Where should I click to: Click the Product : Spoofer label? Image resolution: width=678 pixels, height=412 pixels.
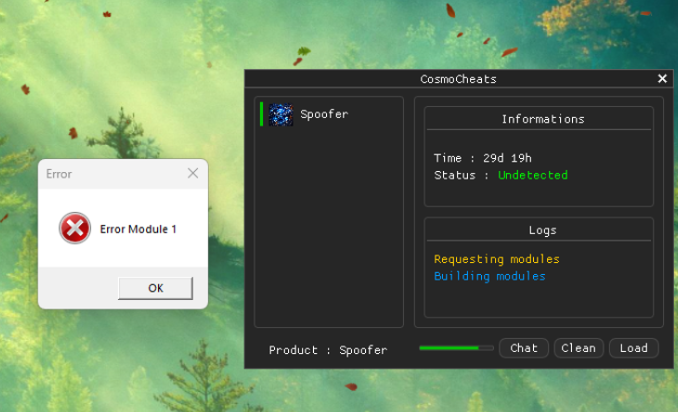click(328, 350)
